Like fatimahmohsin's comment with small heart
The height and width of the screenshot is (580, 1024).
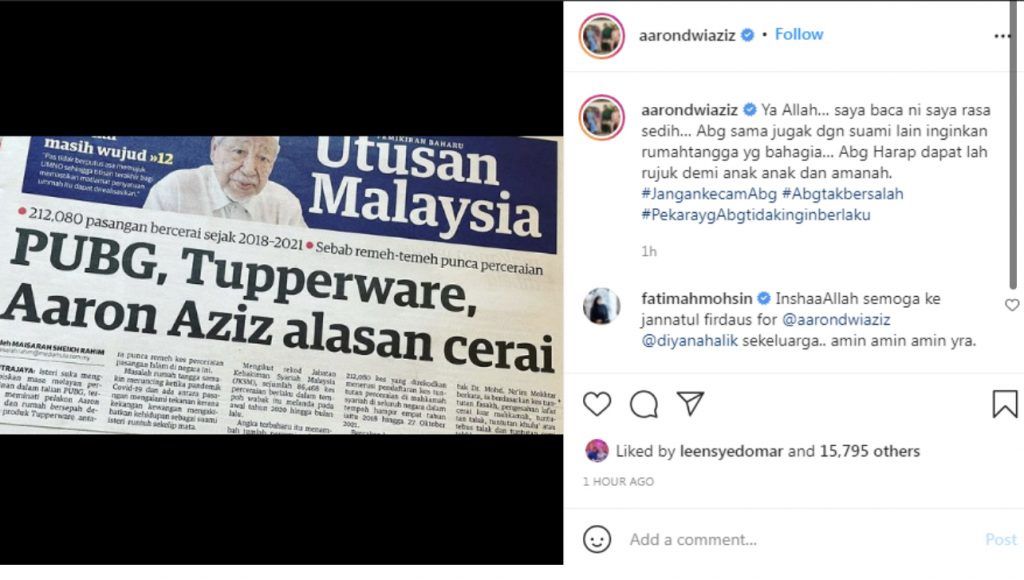pyautogui.click(x=1012, y=305)
